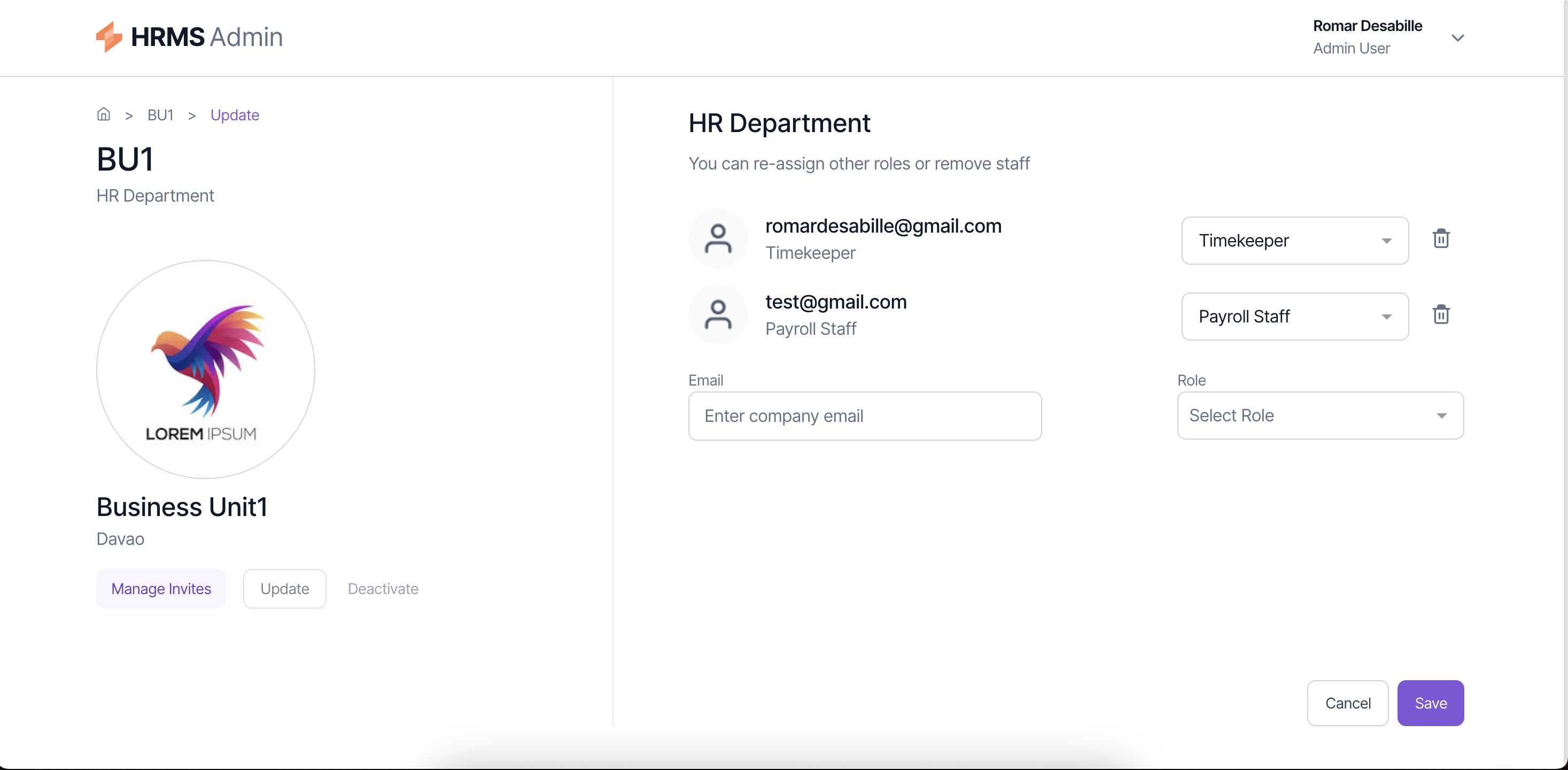Click the Admin User subtitle

click(x=1352, y=48)
